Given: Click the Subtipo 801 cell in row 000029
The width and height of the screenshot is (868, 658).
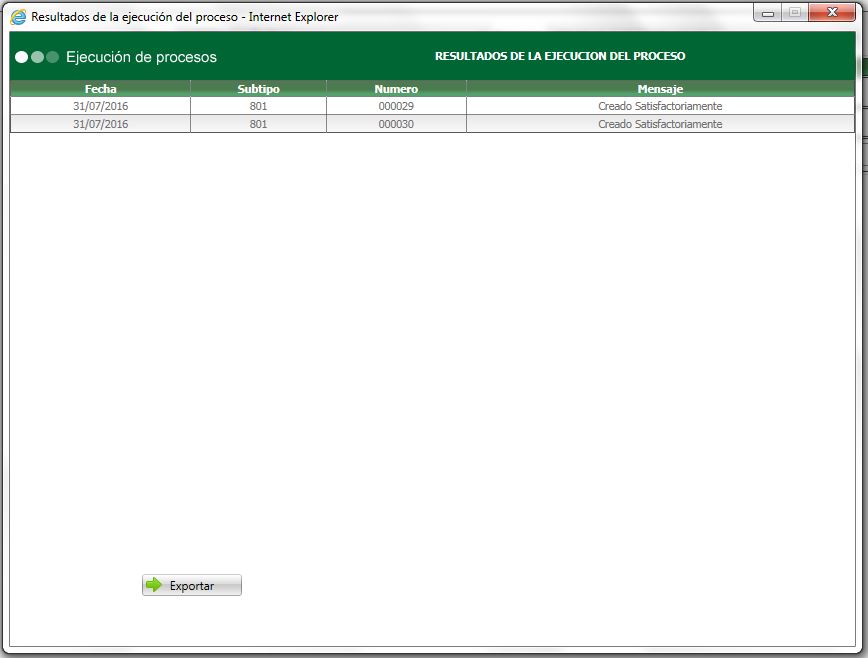Looking at the screenshot, I should point(259,106).
